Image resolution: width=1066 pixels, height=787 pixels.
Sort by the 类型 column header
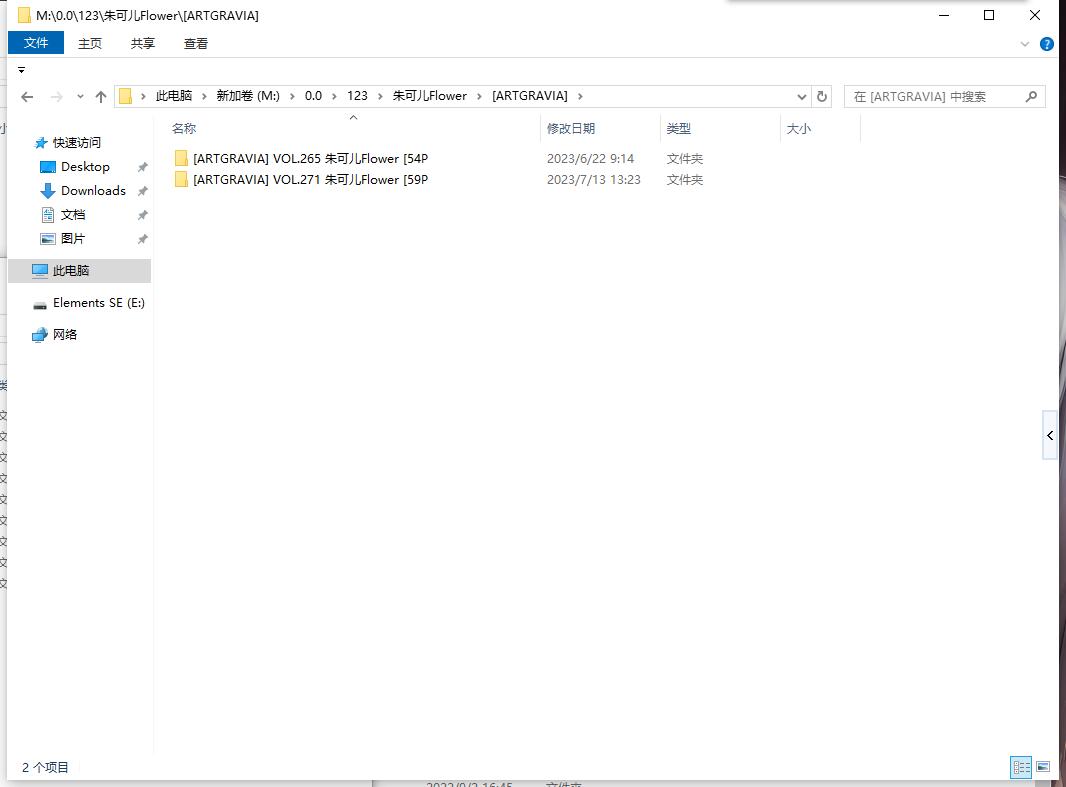pos(678,128)
